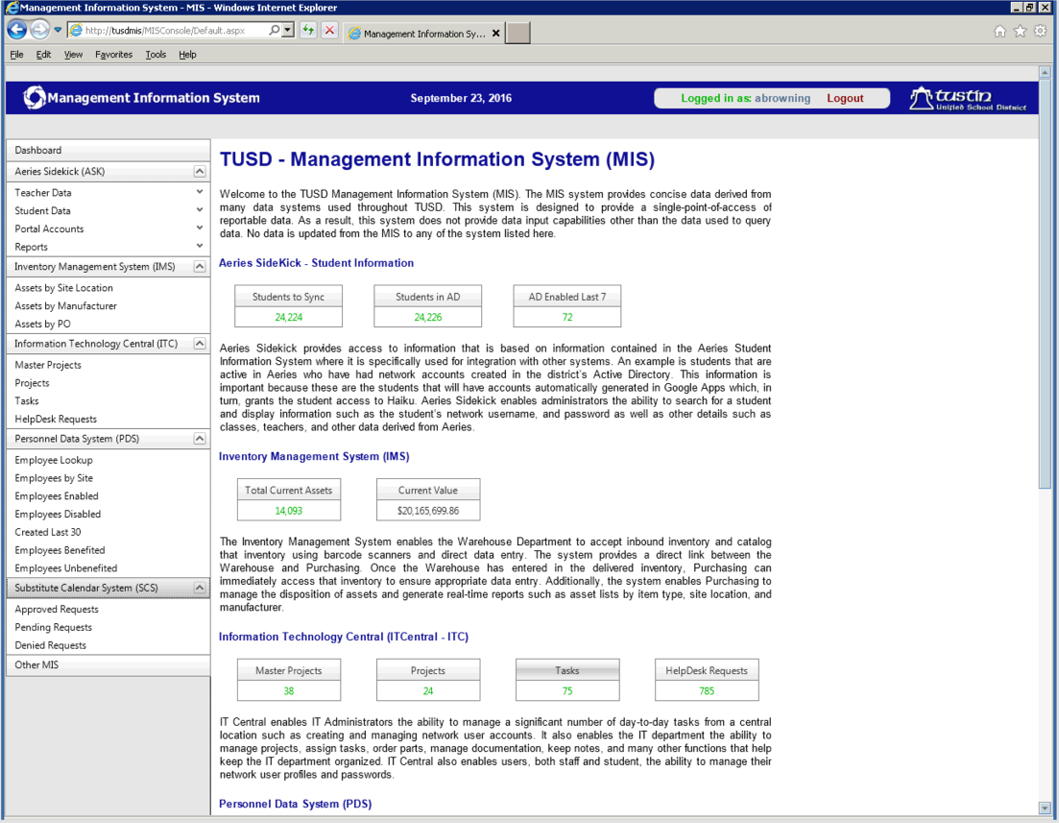Open the browser Tools gear icon
This screenshot has height=823, width=1059.
[x=1040, y=31]
